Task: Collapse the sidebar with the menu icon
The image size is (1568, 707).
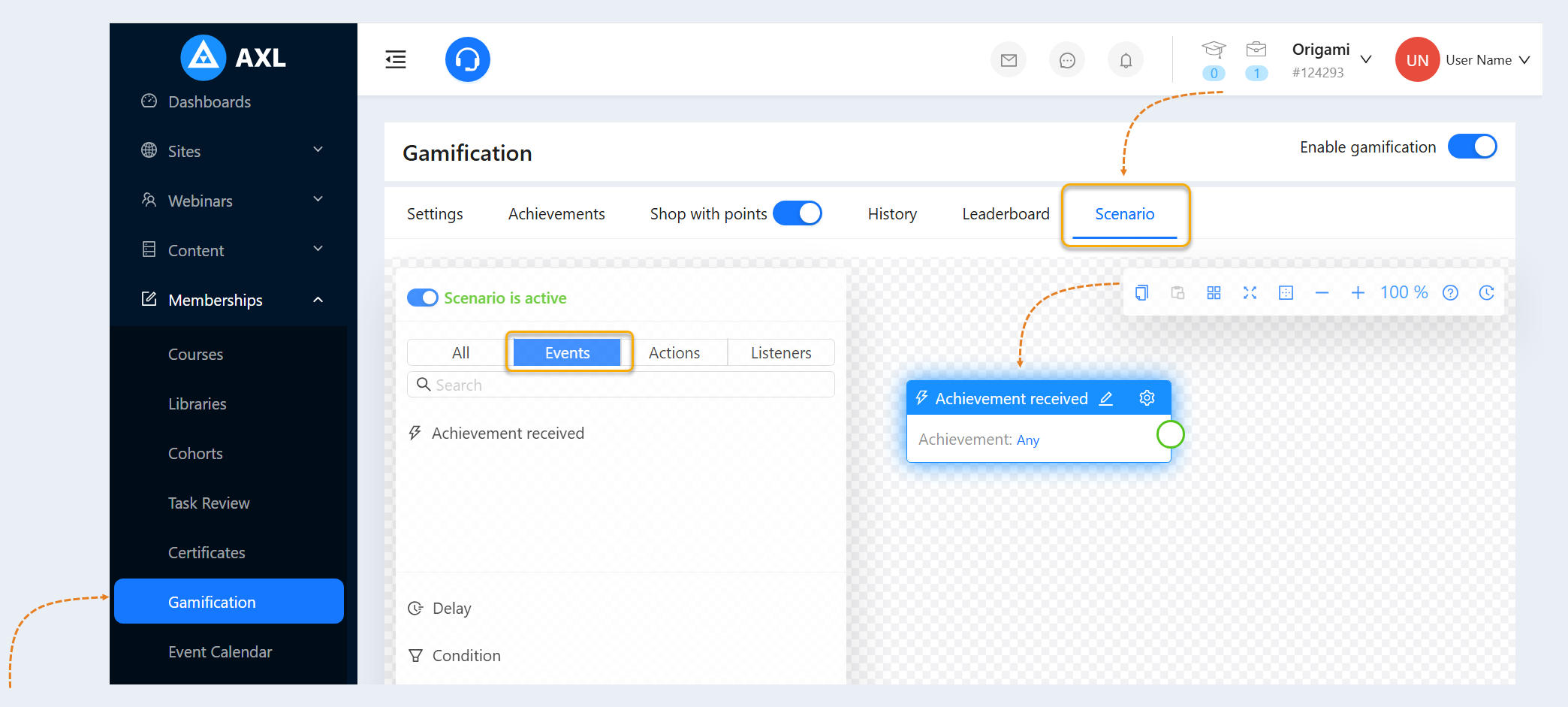Action: tap(396, 59)
